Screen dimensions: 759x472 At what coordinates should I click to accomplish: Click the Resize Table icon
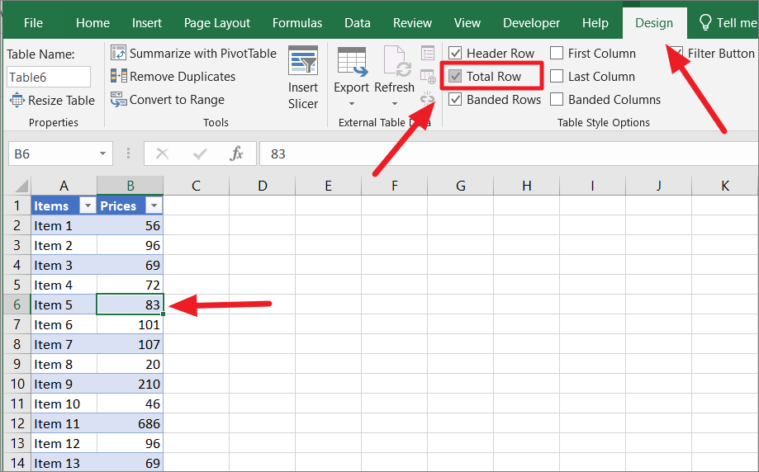[17, 100]
